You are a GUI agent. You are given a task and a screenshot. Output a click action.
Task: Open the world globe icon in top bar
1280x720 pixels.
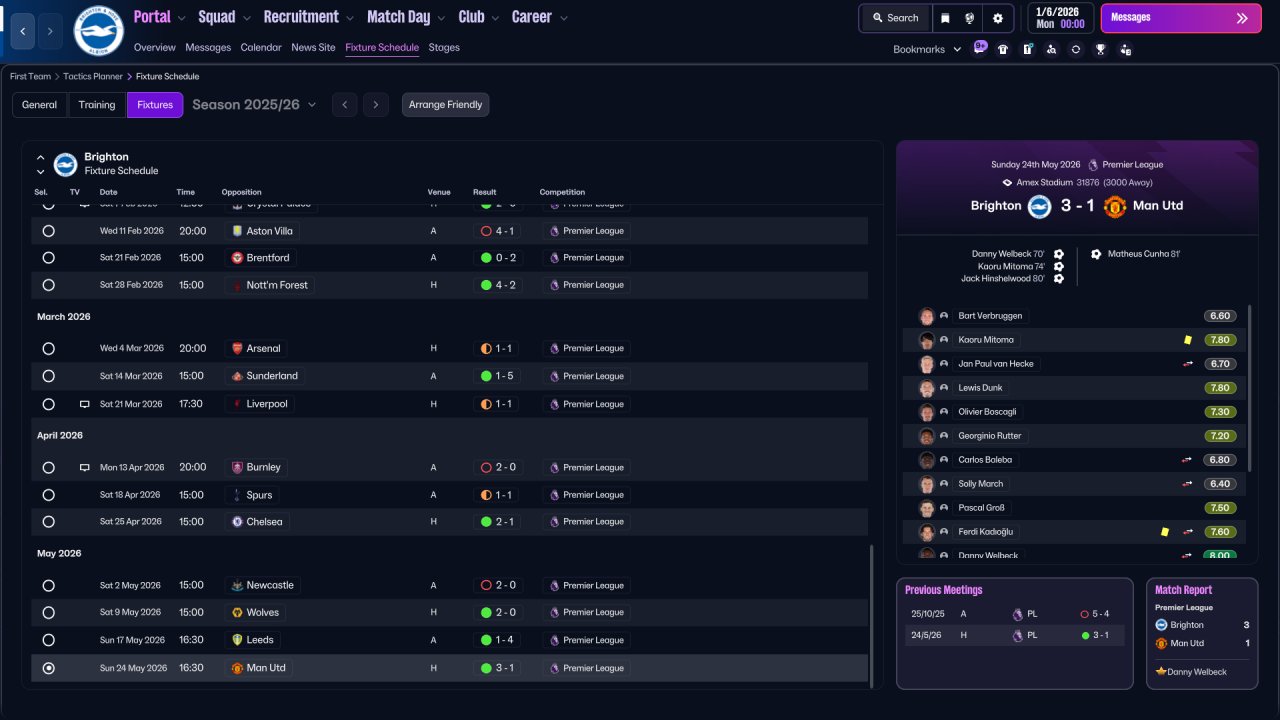point(970,18)
